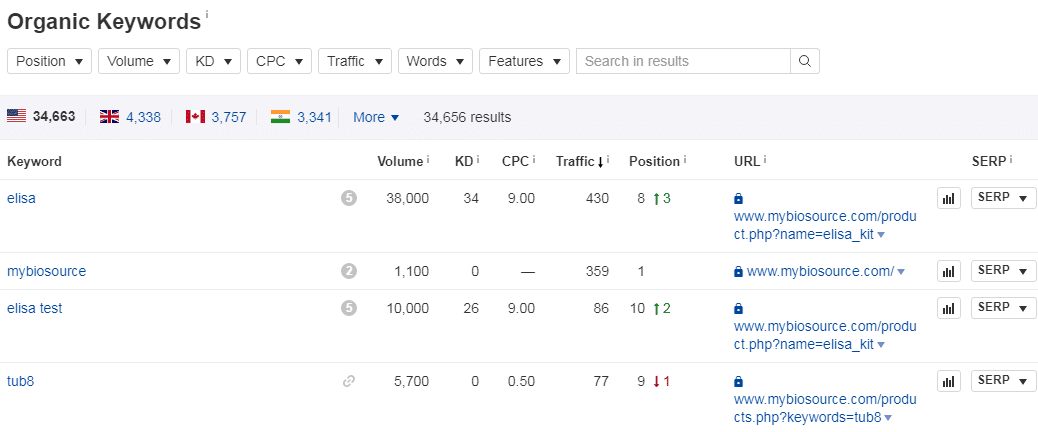Open chart icon for elisa keyword row
Image resolution: width=1038 pixels, height=432 pixels.
pyautogui.click(x=949, y=199)
